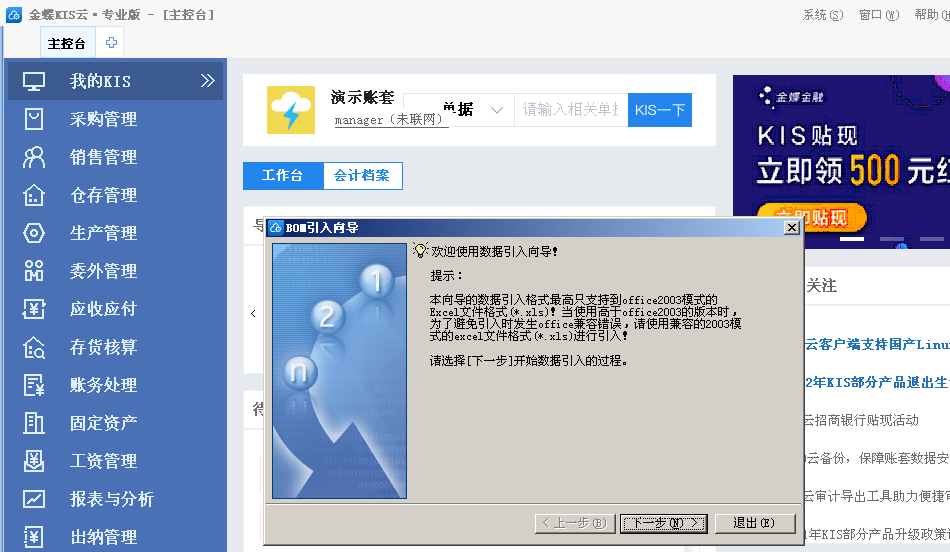950x552 pixels.
Task: Click the 生产管理 hexagon icon
Action: pos(34,233)
